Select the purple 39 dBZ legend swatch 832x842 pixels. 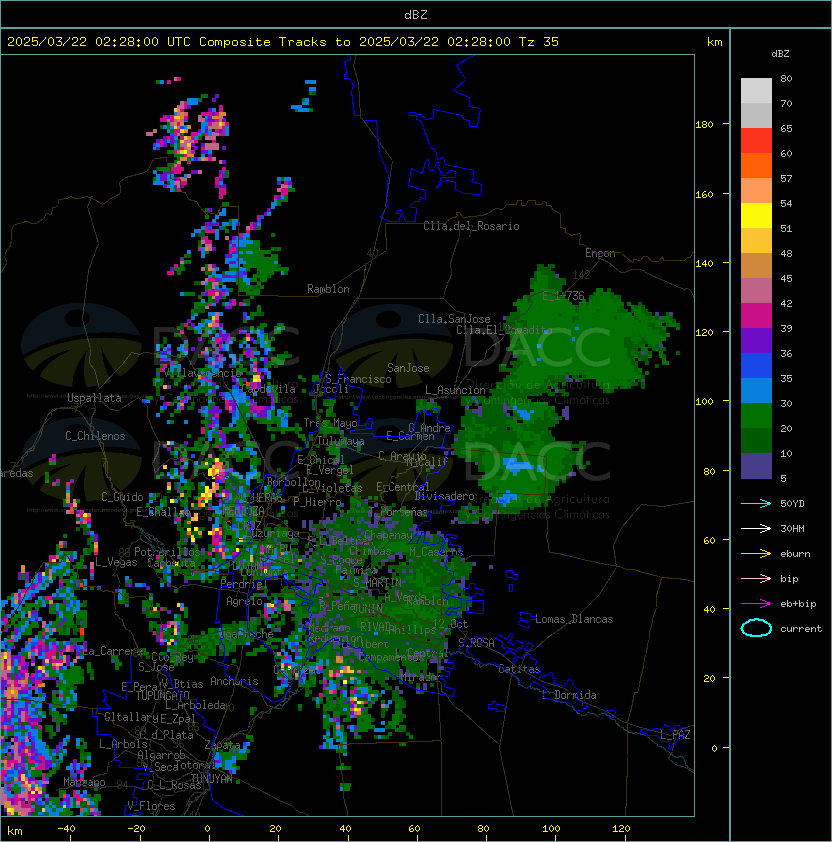[756, 340]
